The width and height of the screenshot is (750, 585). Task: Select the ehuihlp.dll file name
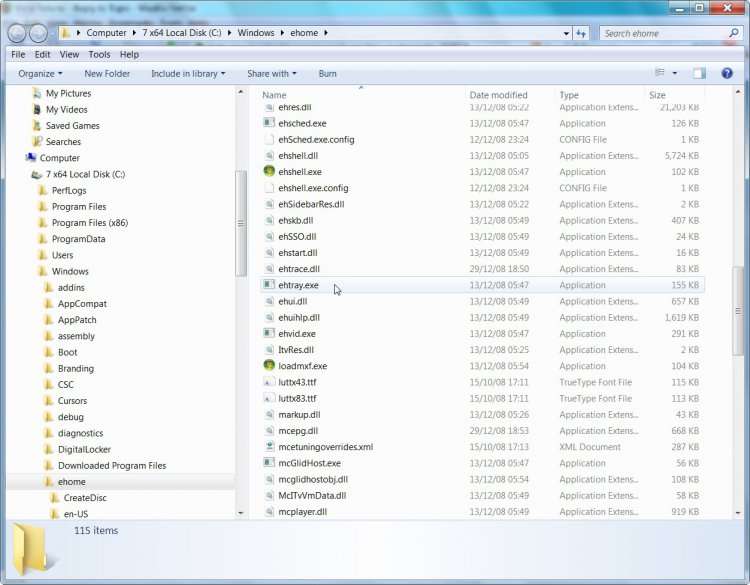click(x=299, y=318)
